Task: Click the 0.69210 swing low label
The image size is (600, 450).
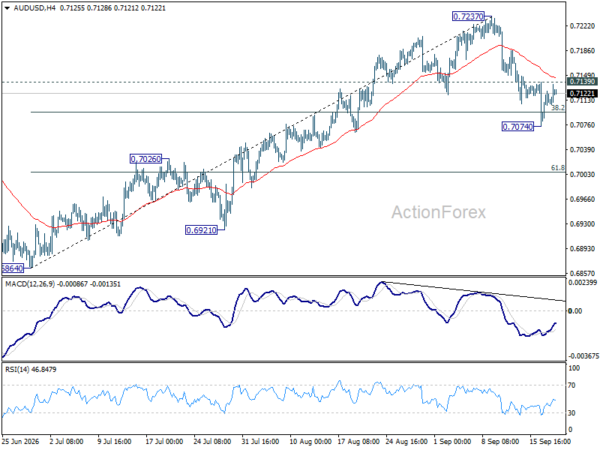Action: pos(201,230)
